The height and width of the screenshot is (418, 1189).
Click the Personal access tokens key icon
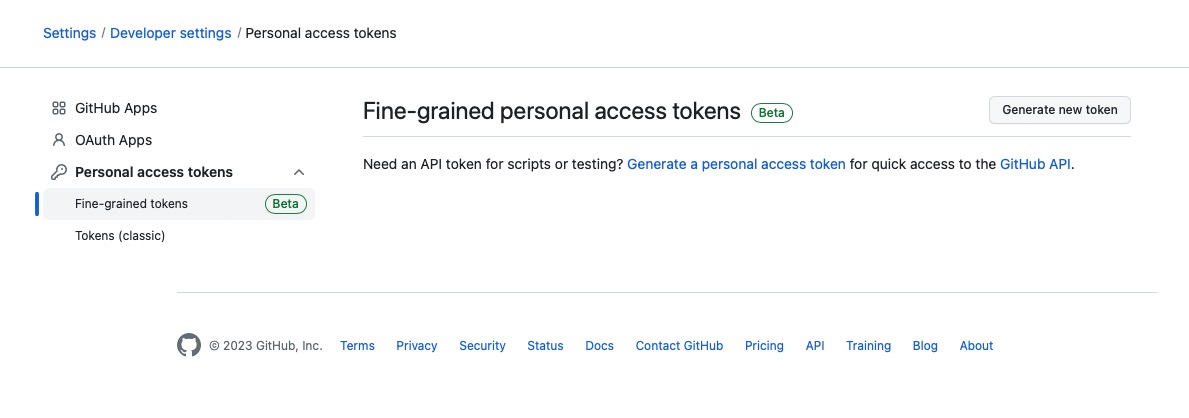(58, 172)
